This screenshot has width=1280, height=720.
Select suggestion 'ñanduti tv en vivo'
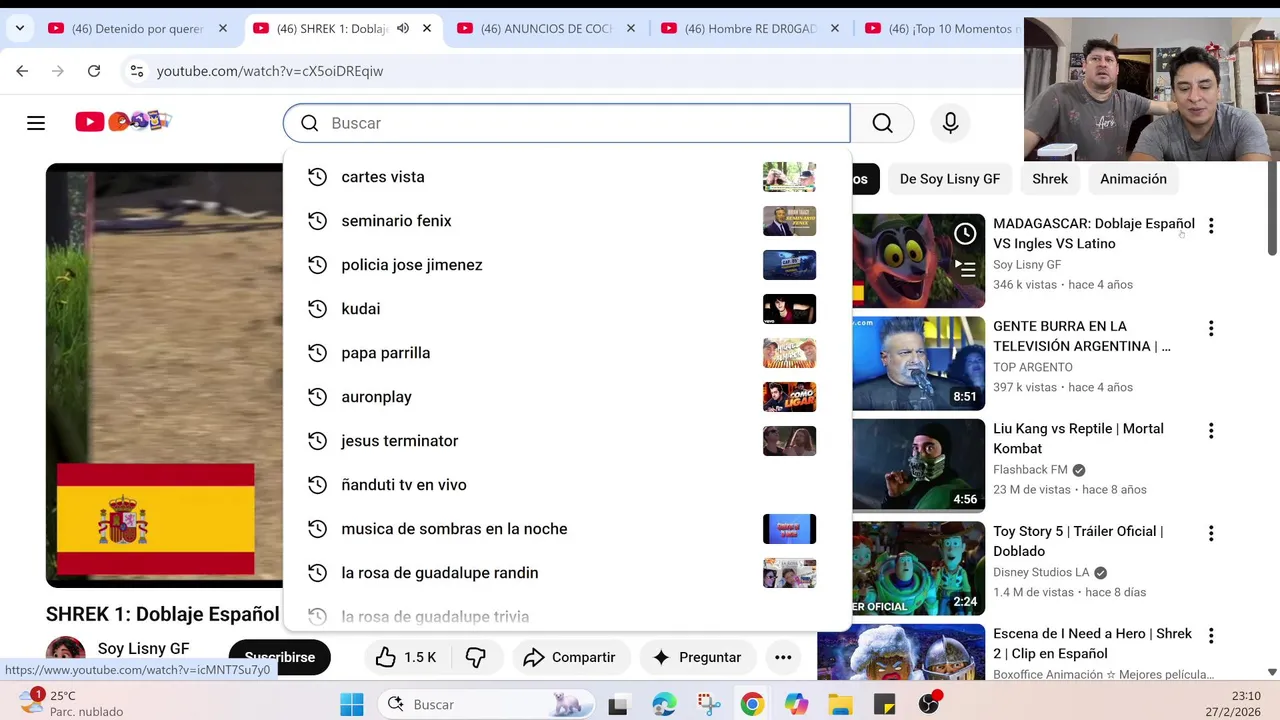coord(567,485)
